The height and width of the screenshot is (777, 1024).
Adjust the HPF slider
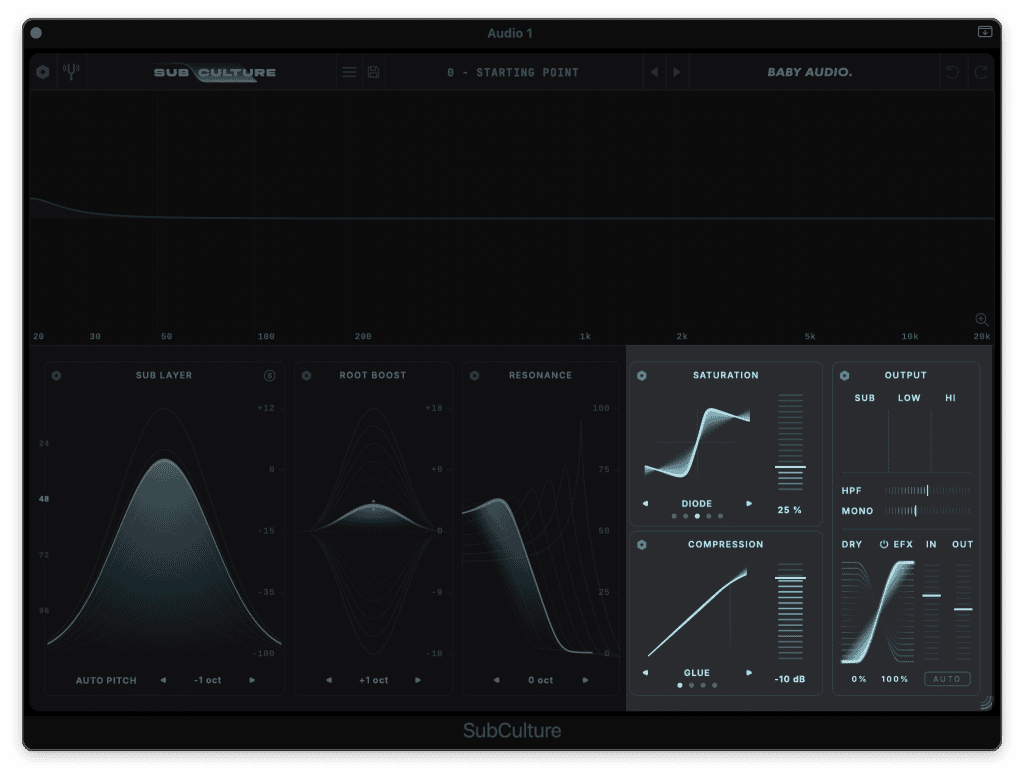tap(927, 490)
